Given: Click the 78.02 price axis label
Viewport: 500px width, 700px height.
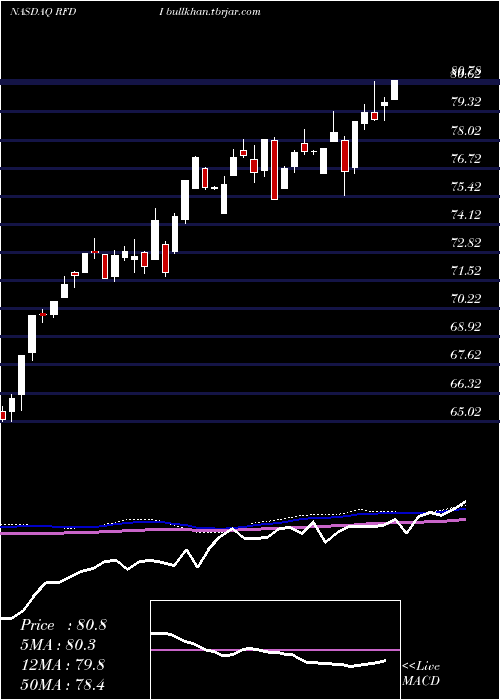Looking at the screenshot, I should tap(466, 130).
